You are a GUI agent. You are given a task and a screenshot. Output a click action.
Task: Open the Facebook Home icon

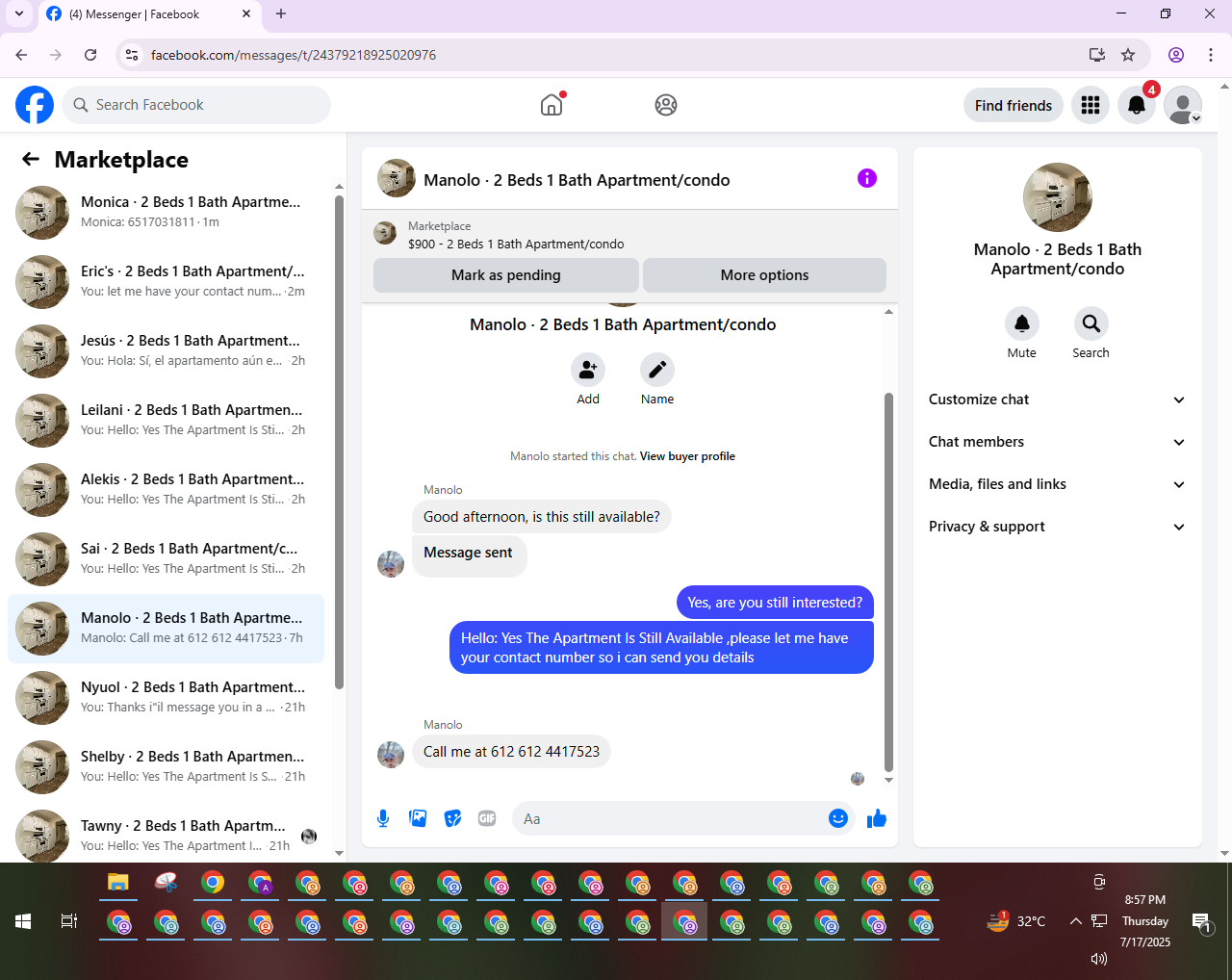click(552, 105)
